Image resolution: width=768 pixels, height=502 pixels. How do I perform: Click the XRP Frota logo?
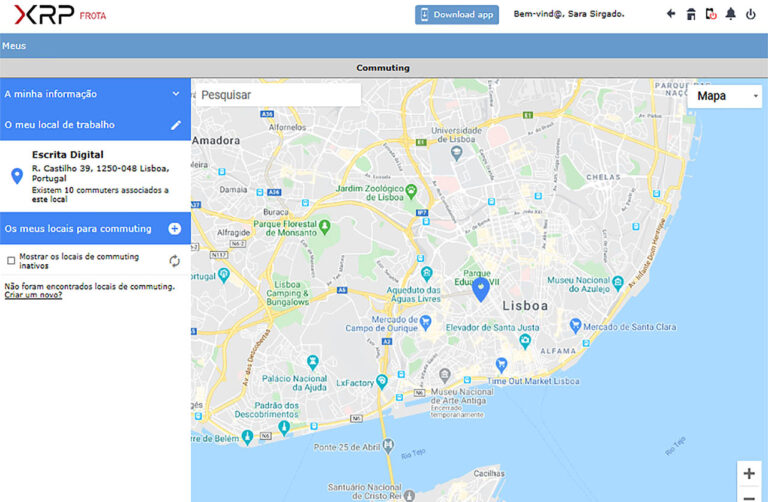[x=60, y=15]
